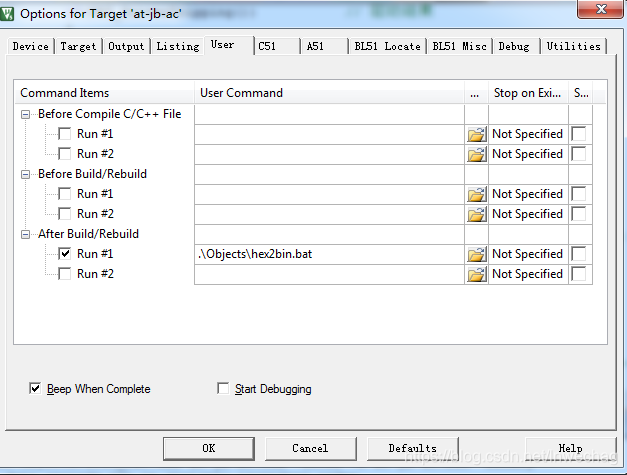Screen dimensions: 627x475
Task: Click command field for Before Compile Run #1
Action: pyautogui.click(x=329, y=134)
